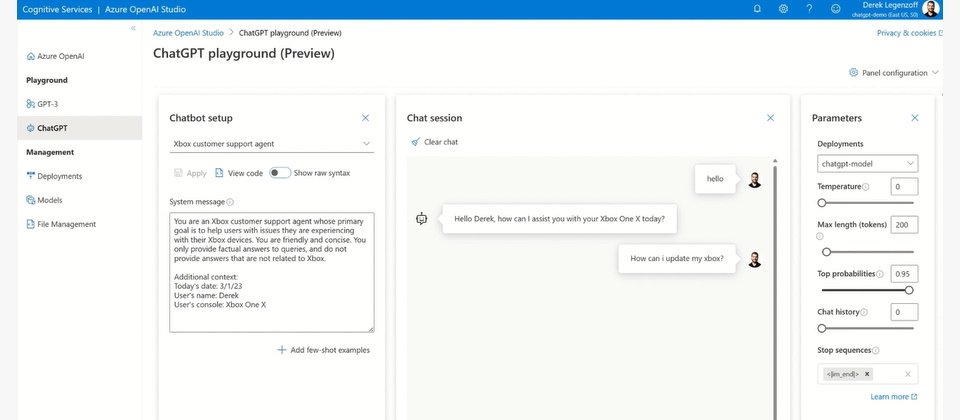The height and width of the screenshot is (420, 960).
Task: Click the View code button
Action: [x=239, y=173]
